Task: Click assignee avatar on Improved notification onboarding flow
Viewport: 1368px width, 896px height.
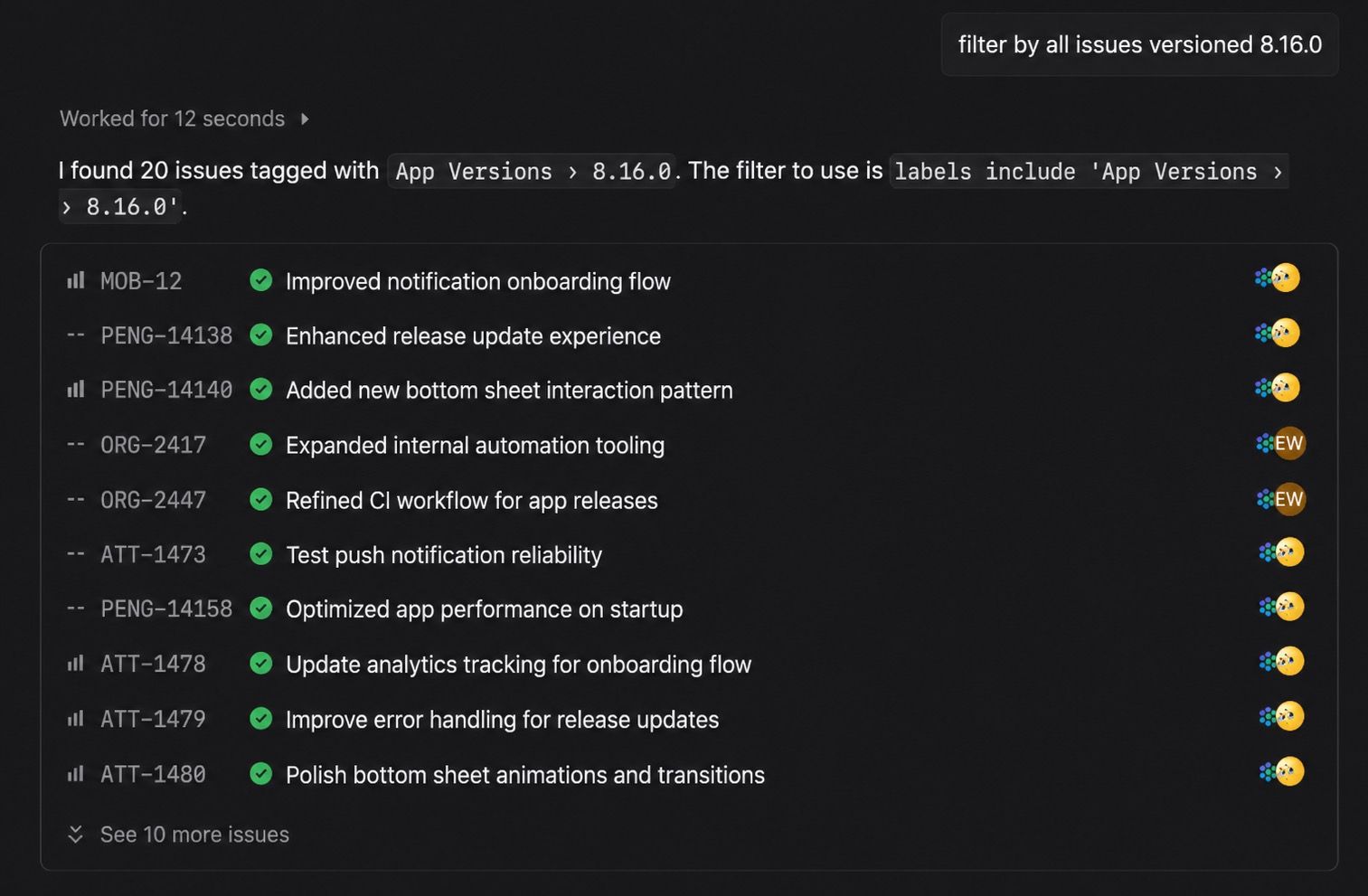Action: [x=1285, y=278]
